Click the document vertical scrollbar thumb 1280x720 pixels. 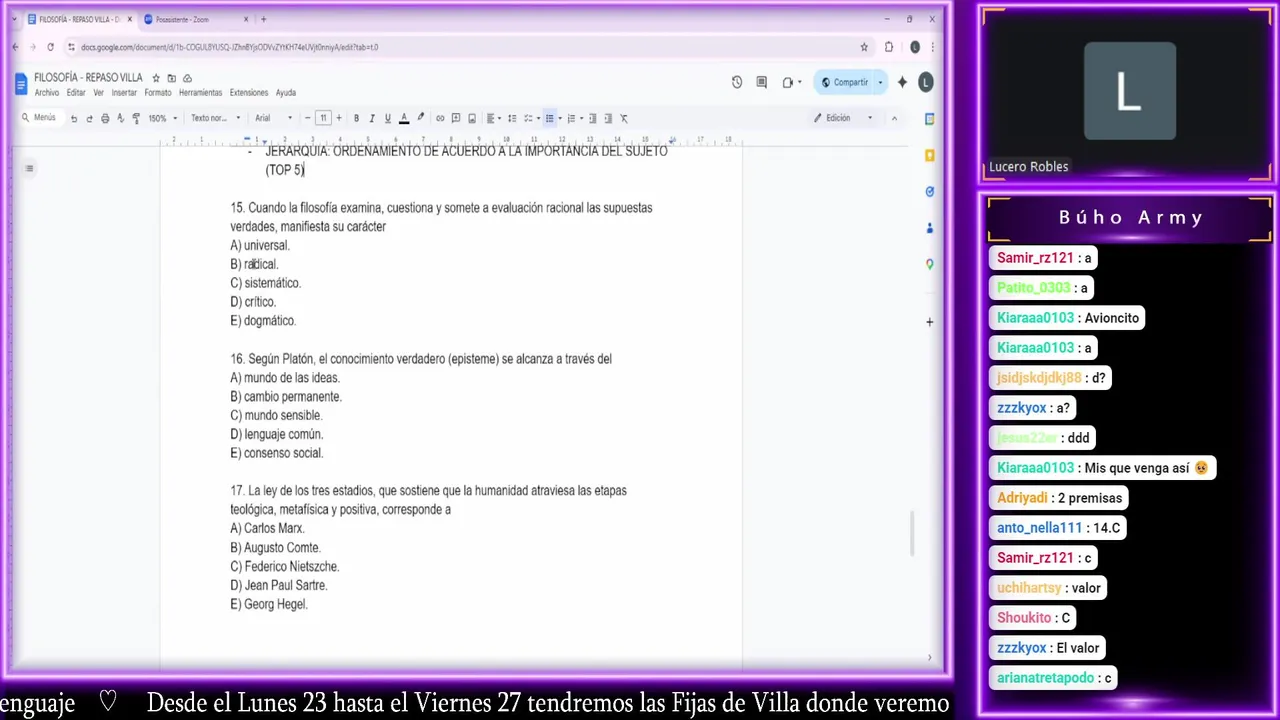tap(911, 534)
